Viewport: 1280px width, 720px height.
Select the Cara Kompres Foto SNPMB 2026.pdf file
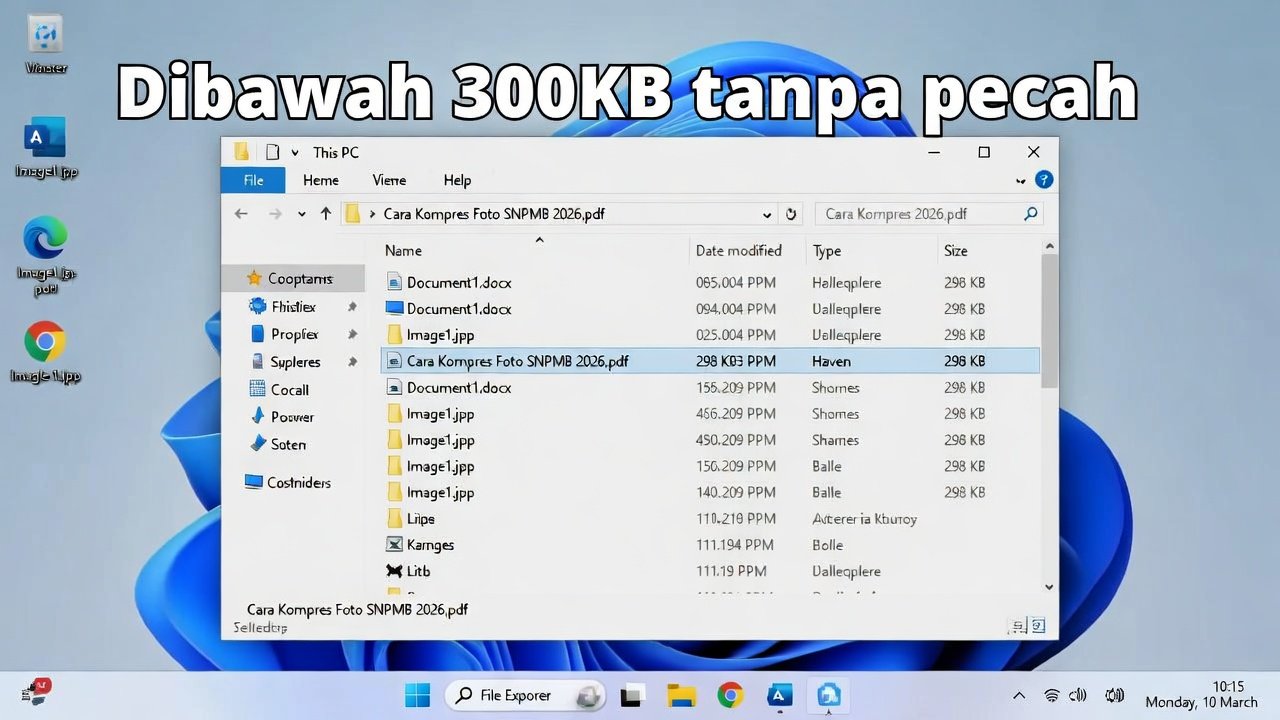pos(711,361)
